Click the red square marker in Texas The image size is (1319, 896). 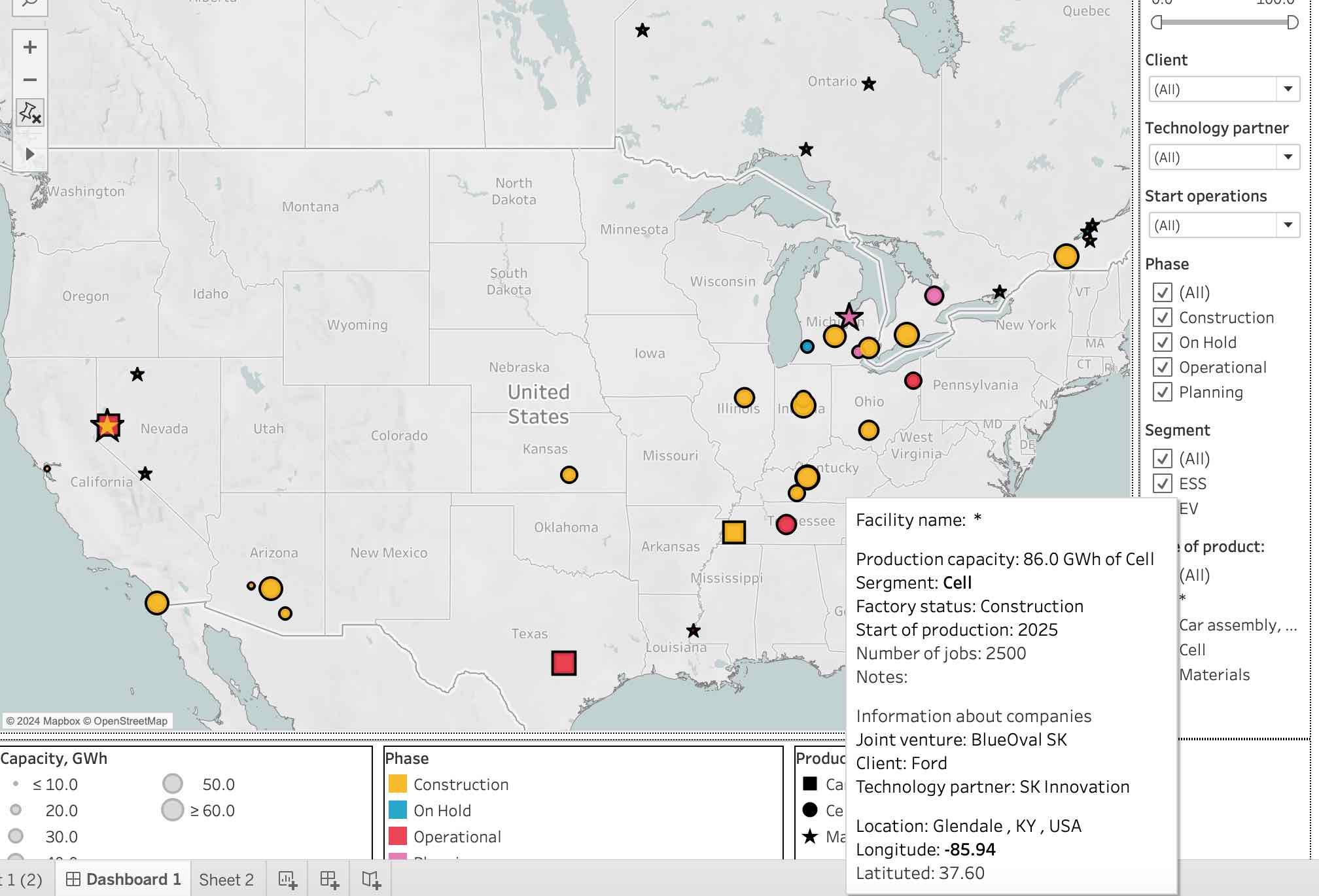pyautogui.click(x=563, y=663)
